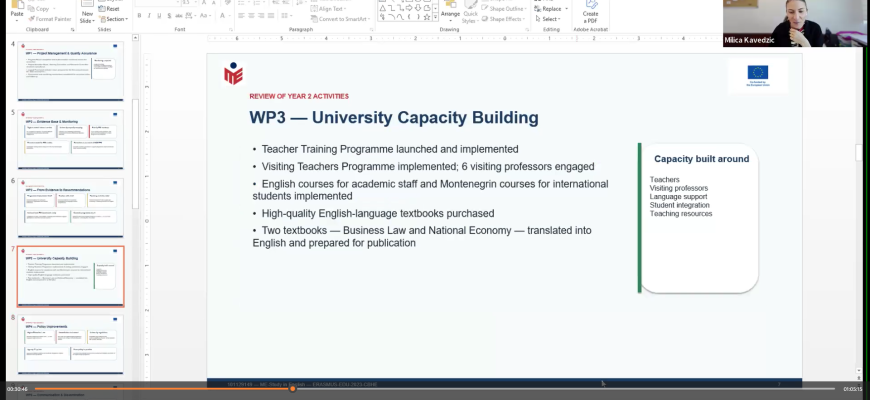Open the Quick Styles gallery

coord(471,12)
